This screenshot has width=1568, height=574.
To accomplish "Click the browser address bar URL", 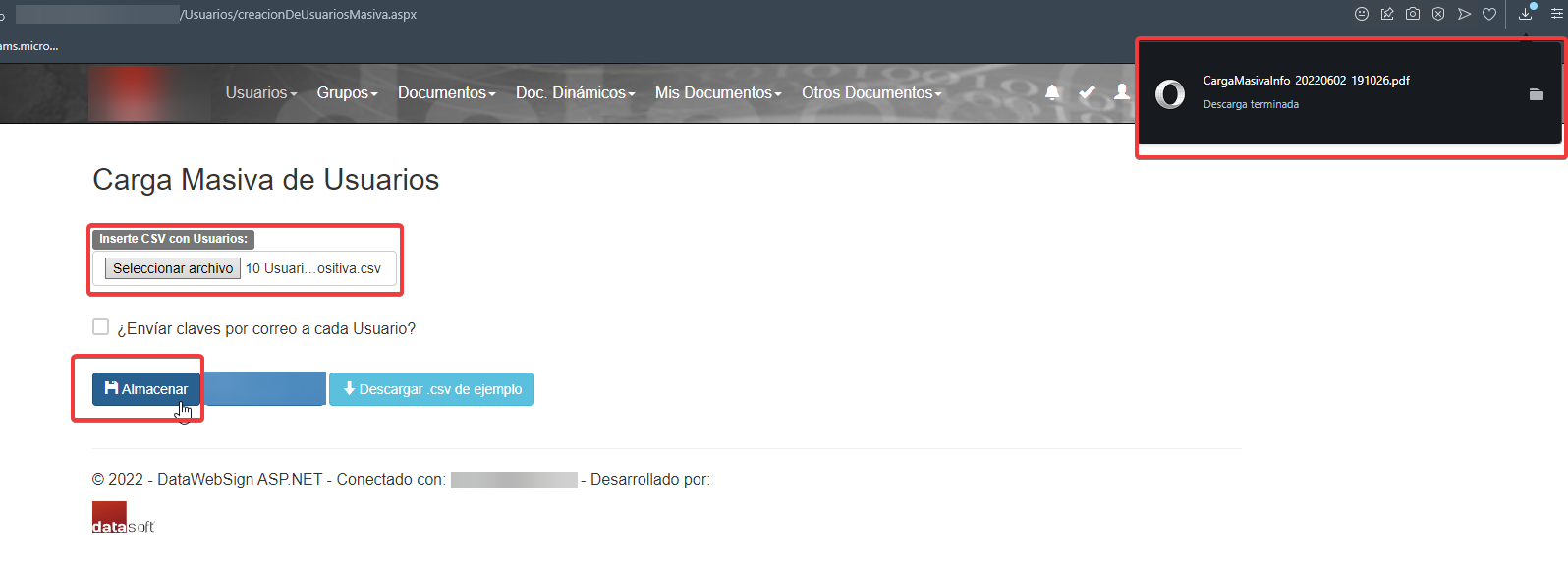I will tap(299, 14).
